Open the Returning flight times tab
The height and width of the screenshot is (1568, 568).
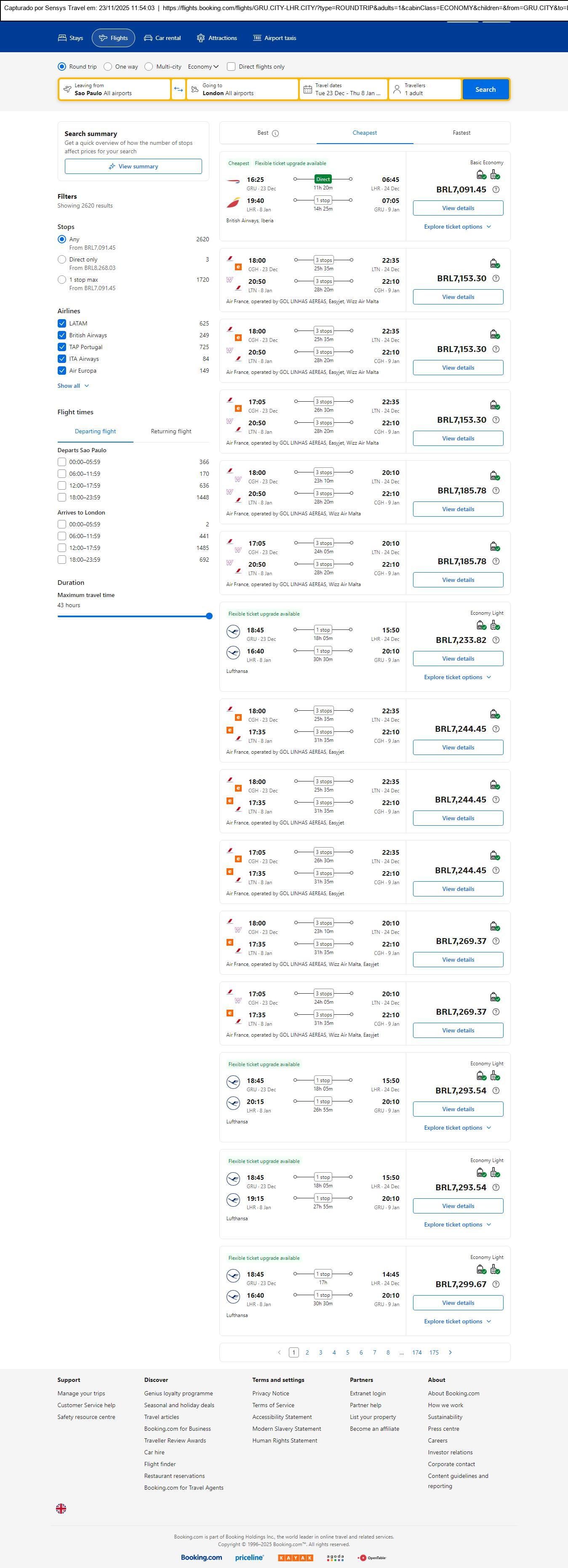coord(171,432)
